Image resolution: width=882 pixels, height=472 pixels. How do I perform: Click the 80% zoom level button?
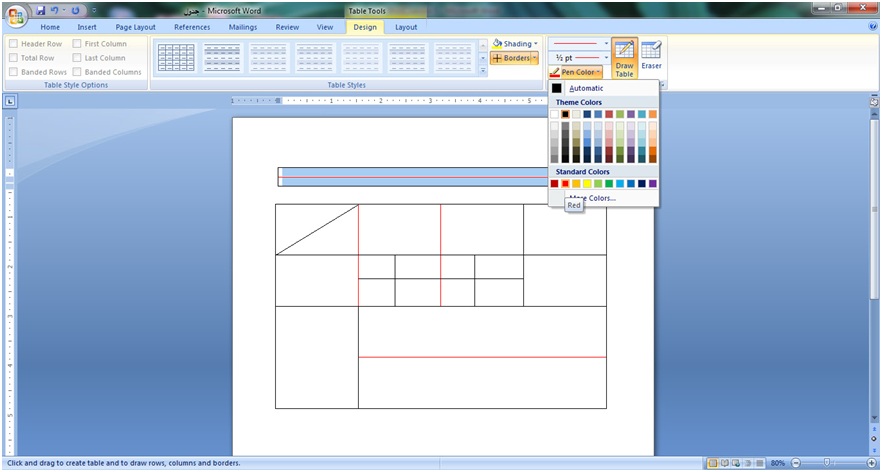[x=778, y=463]
